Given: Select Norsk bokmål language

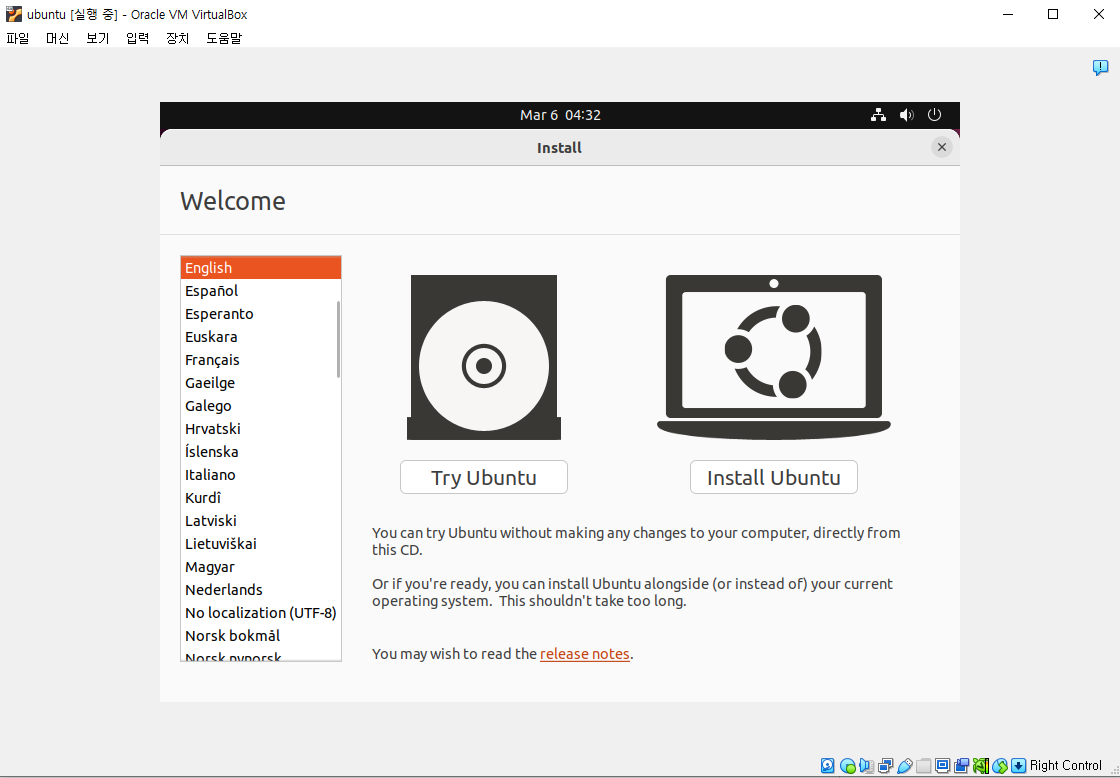Looking at the screenshot, I should pyautogui.click(x=261, y=635).
